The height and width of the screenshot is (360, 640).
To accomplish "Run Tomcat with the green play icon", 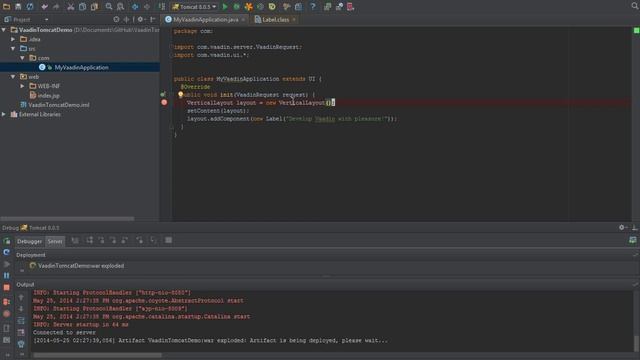I will 225,7.
